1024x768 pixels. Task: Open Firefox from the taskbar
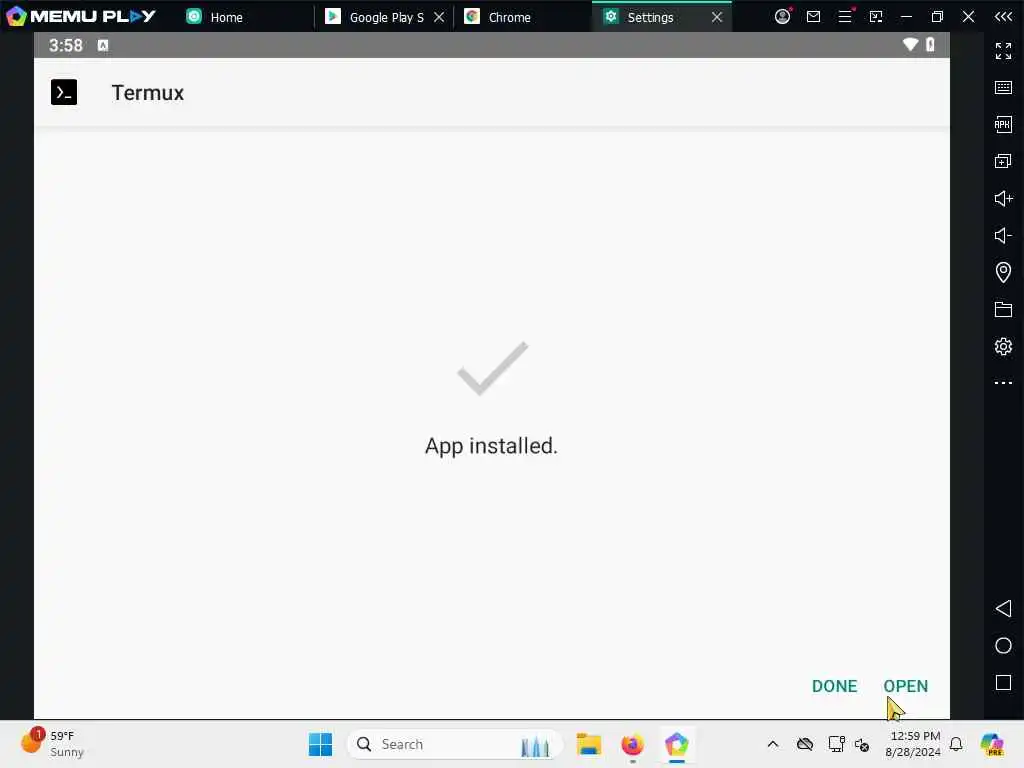coord(632,744)
